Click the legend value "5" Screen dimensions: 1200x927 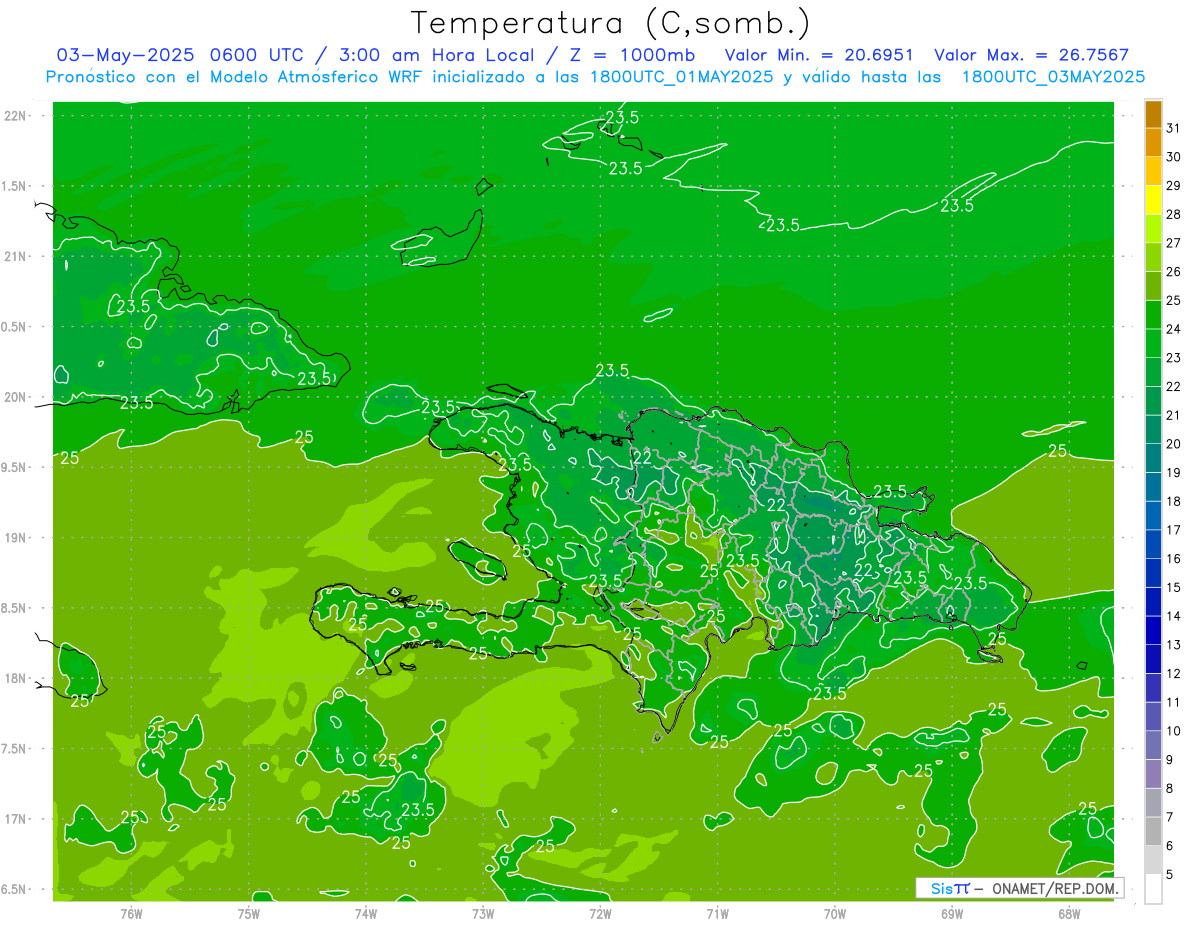[x=1170, y=875]
